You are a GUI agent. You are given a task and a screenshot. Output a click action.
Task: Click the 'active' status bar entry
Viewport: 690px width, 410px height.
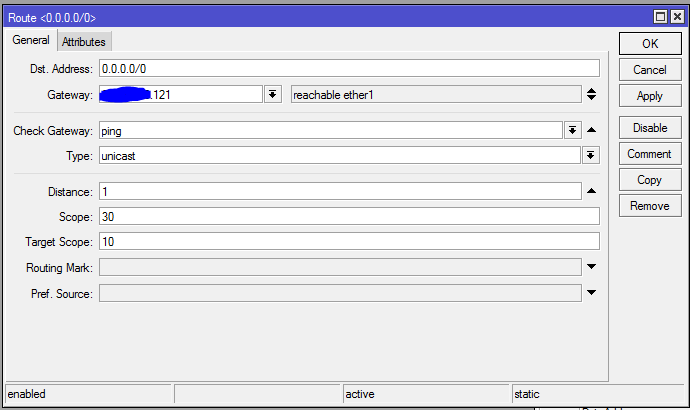(426, 394)
